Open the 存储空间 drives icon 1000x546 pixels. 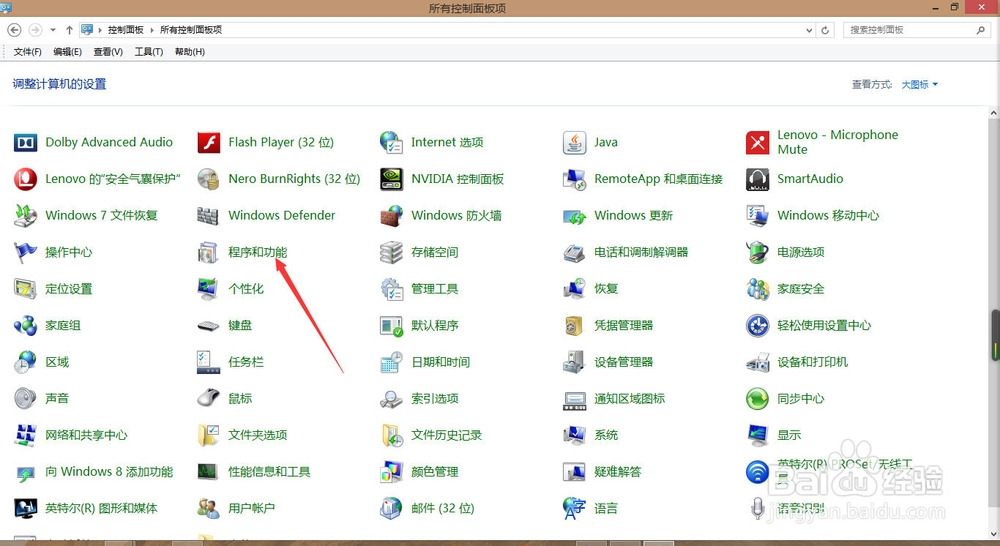click(391, 253)
